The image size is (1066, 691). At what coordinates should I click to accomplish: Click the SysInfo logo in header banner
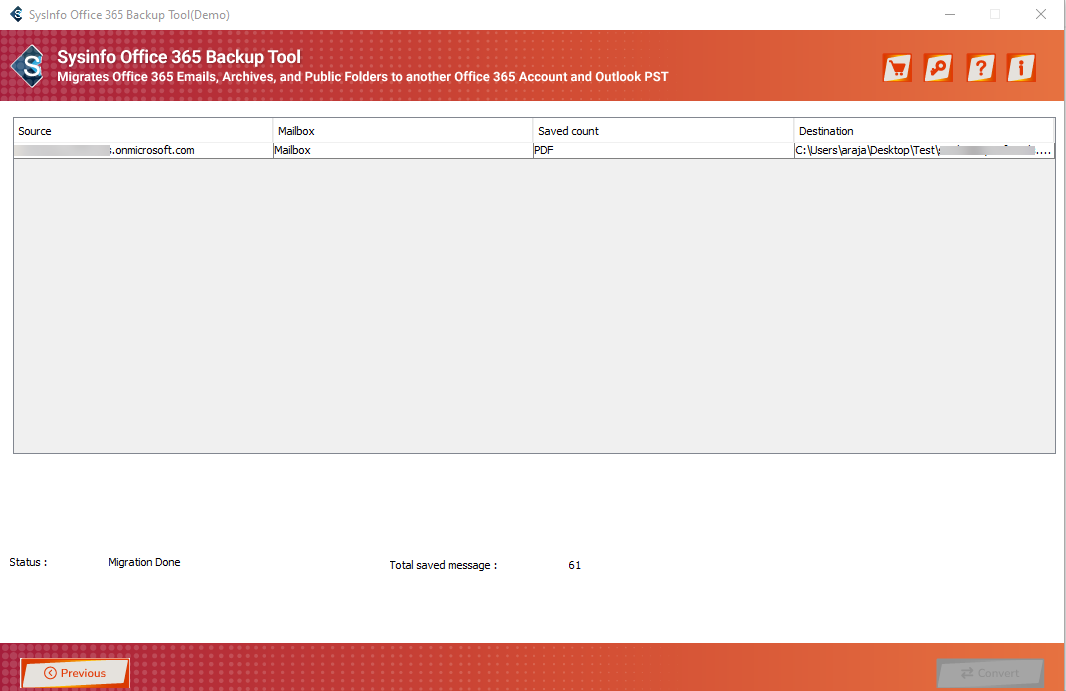coord(29,66)
